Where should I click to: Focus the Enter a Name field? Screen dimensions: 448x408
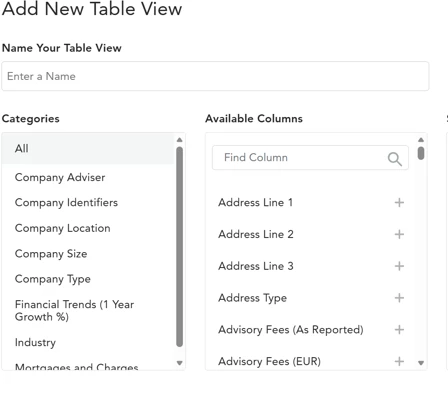tap(215, 76)
